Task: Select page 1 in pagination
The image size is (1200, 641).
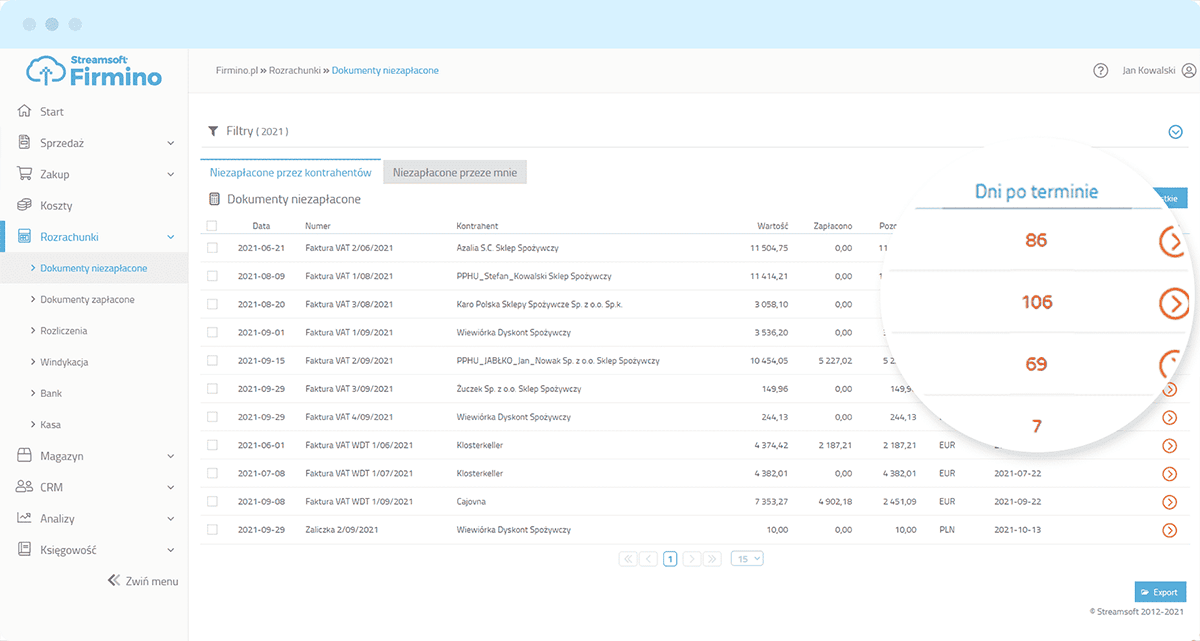Action: [670, 559]
